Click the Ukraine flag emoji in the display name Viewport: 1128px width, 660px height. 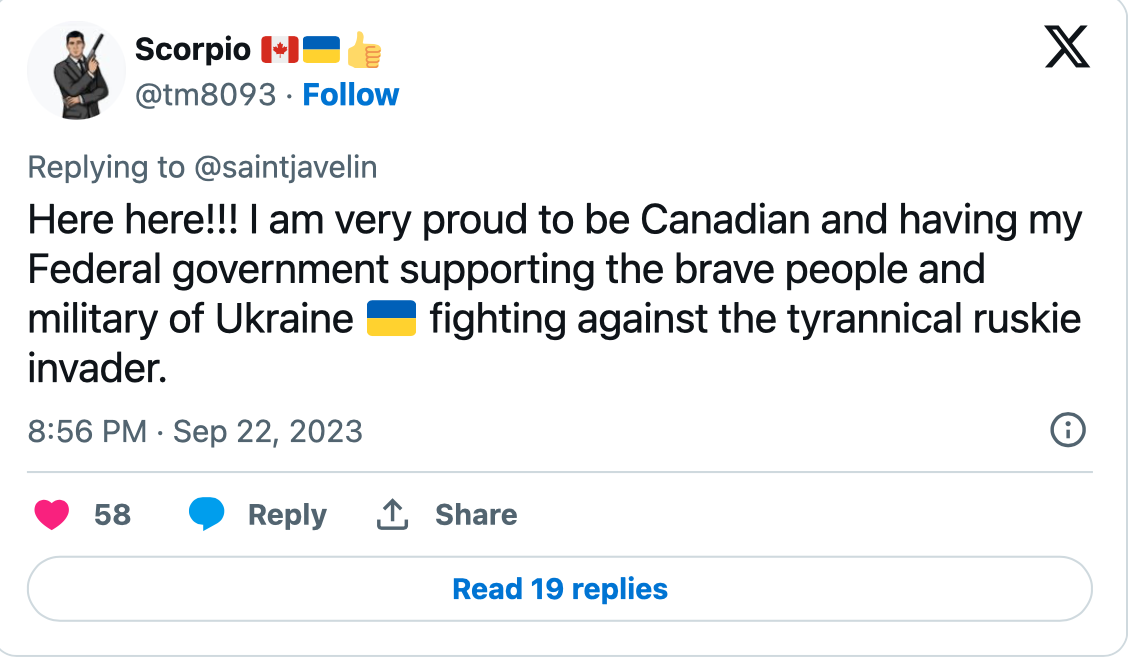(322, 48)
